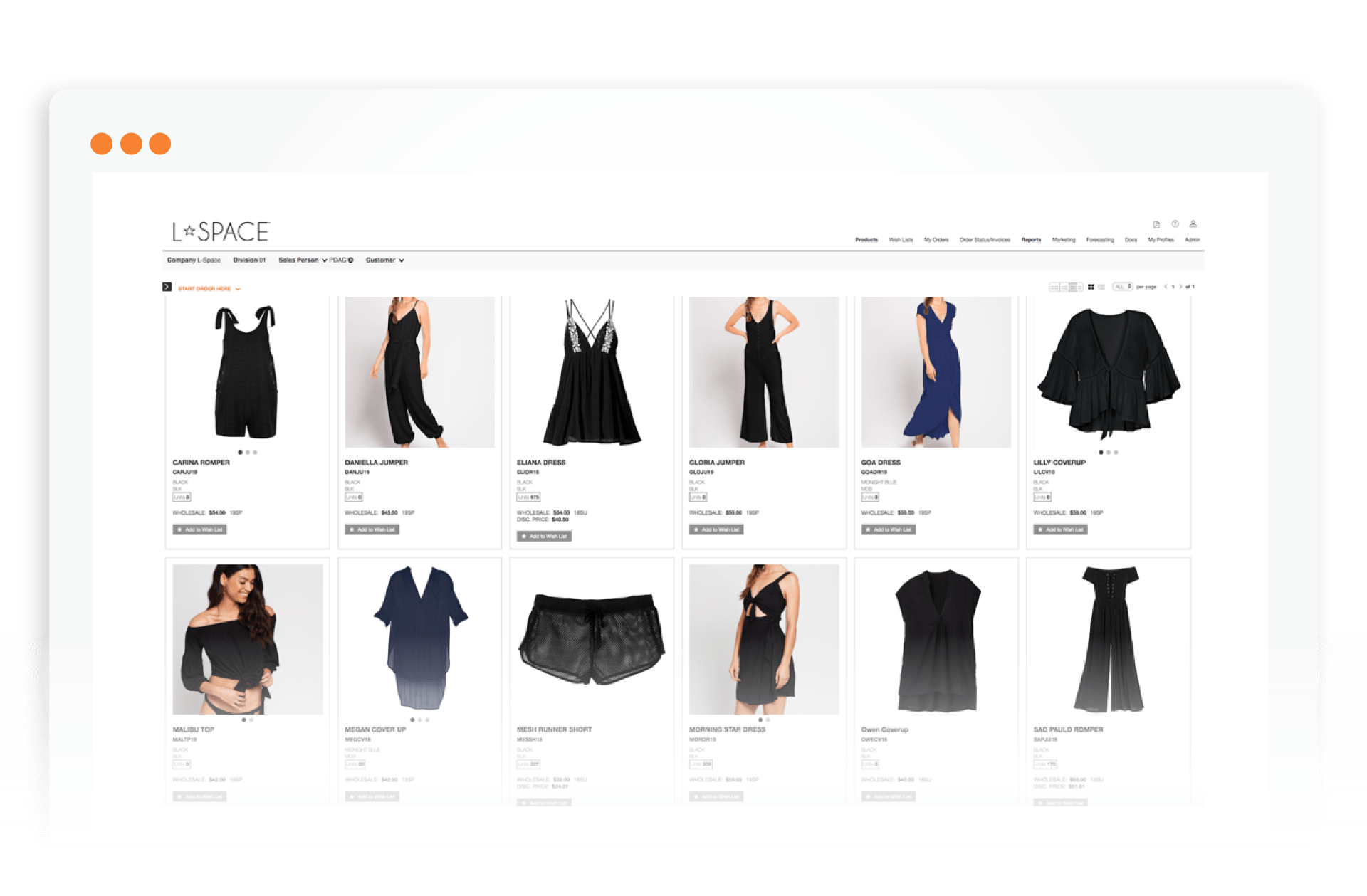
Task: Open Order Status/Invoices
Action: coord(985,240)
